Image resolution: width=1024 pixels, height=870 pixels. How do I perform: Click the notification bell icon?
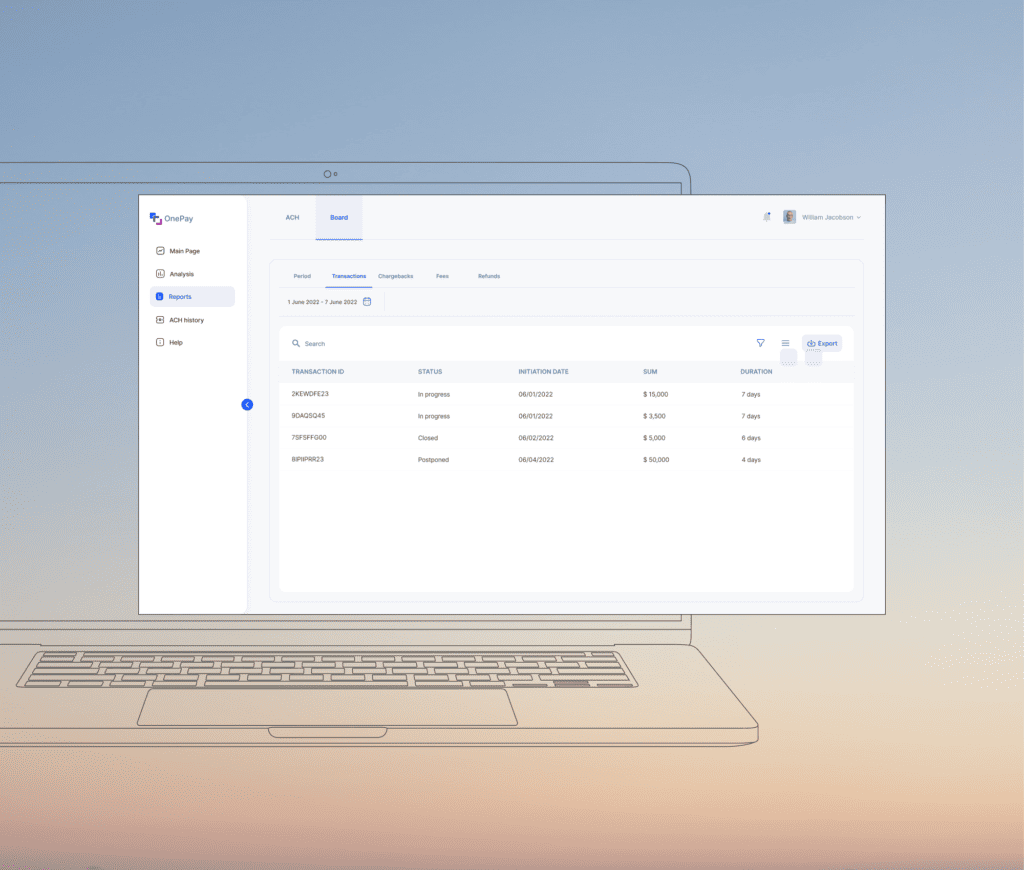click(x=766, y=216)
